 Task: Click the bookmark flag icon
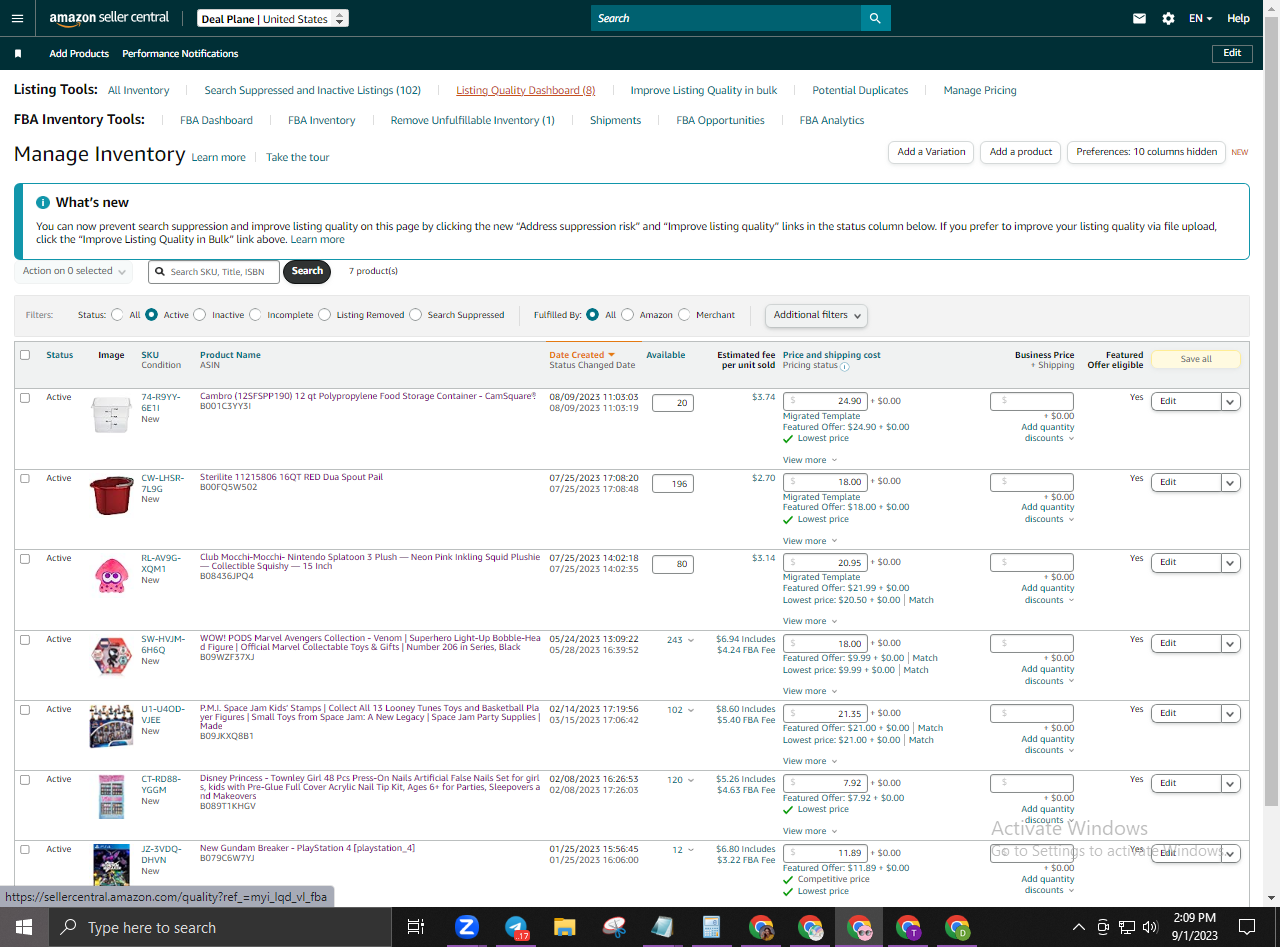coord(18,54)
